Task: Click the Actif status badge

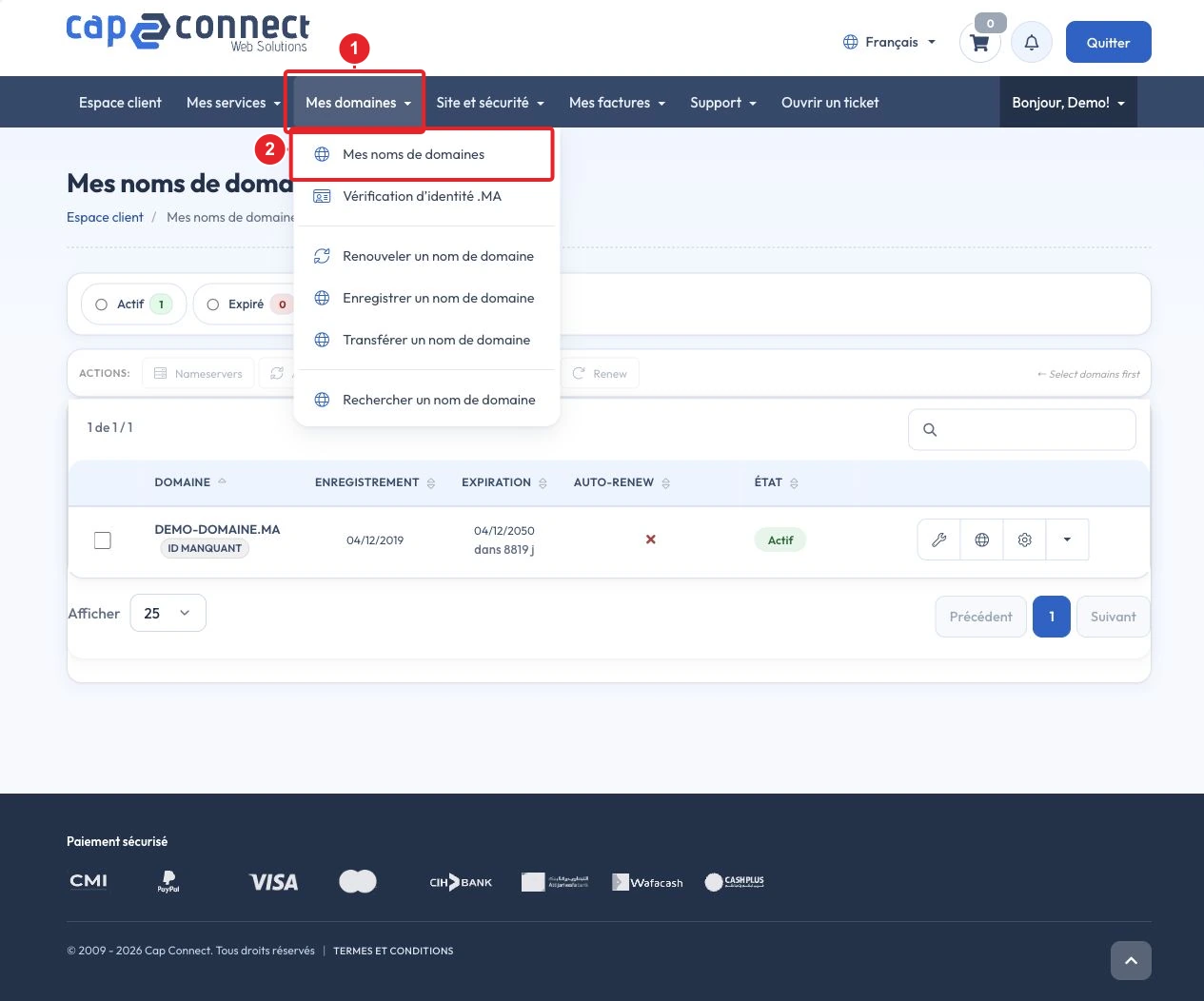Action: tap(780, 540)
